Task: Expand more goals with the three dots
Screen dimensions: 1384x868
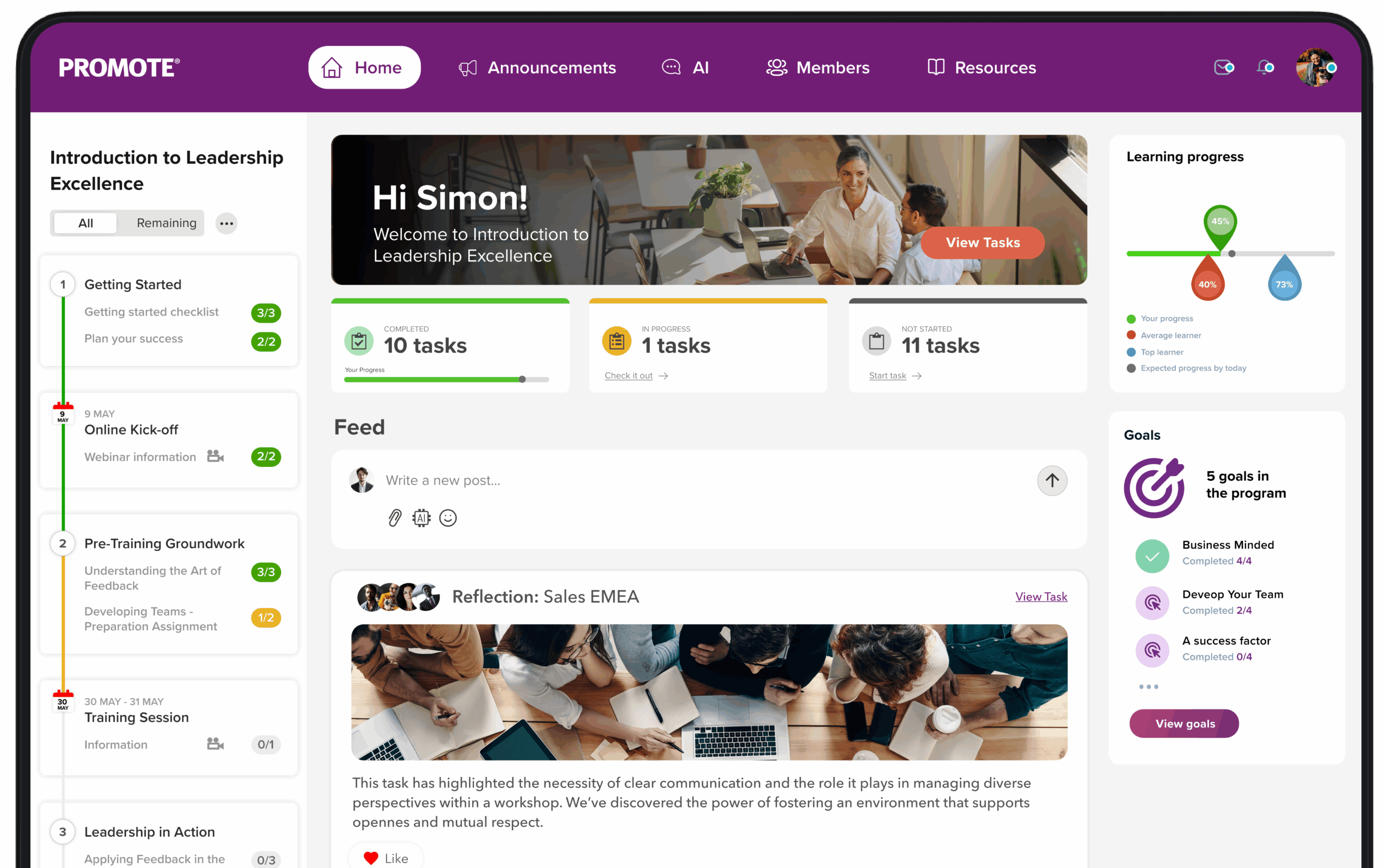Action: [1148, 686]
